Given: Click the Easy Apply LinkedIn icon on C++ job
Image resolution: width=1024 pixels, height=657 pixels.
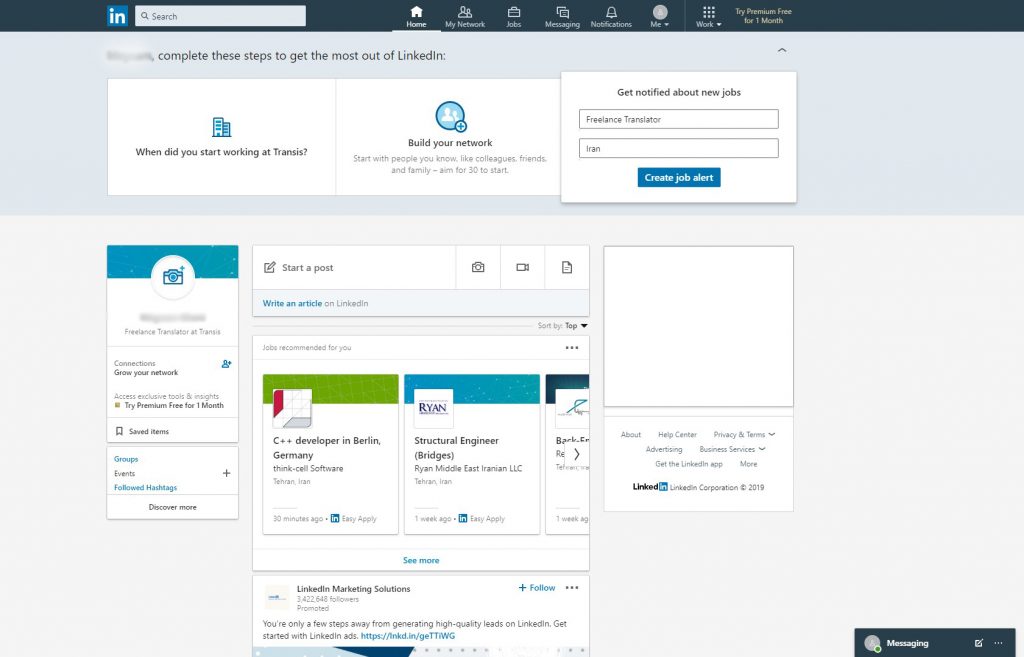Looking at the screenshot, I should (335, 519).
